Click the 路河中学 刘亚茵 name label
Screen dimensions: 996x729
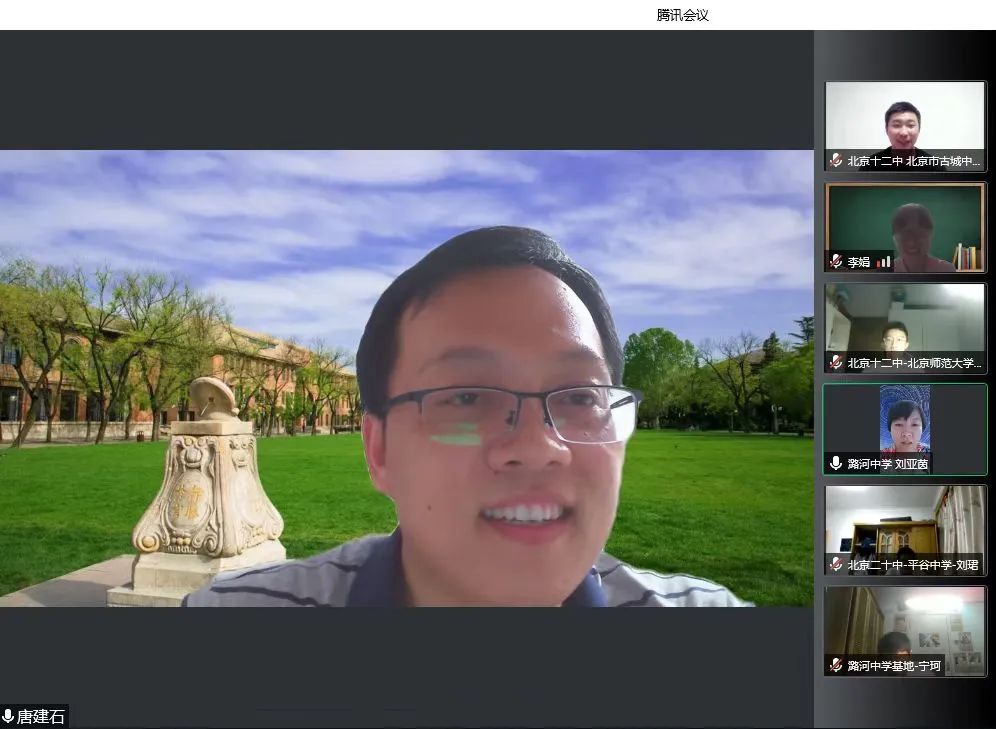[887, 464]
